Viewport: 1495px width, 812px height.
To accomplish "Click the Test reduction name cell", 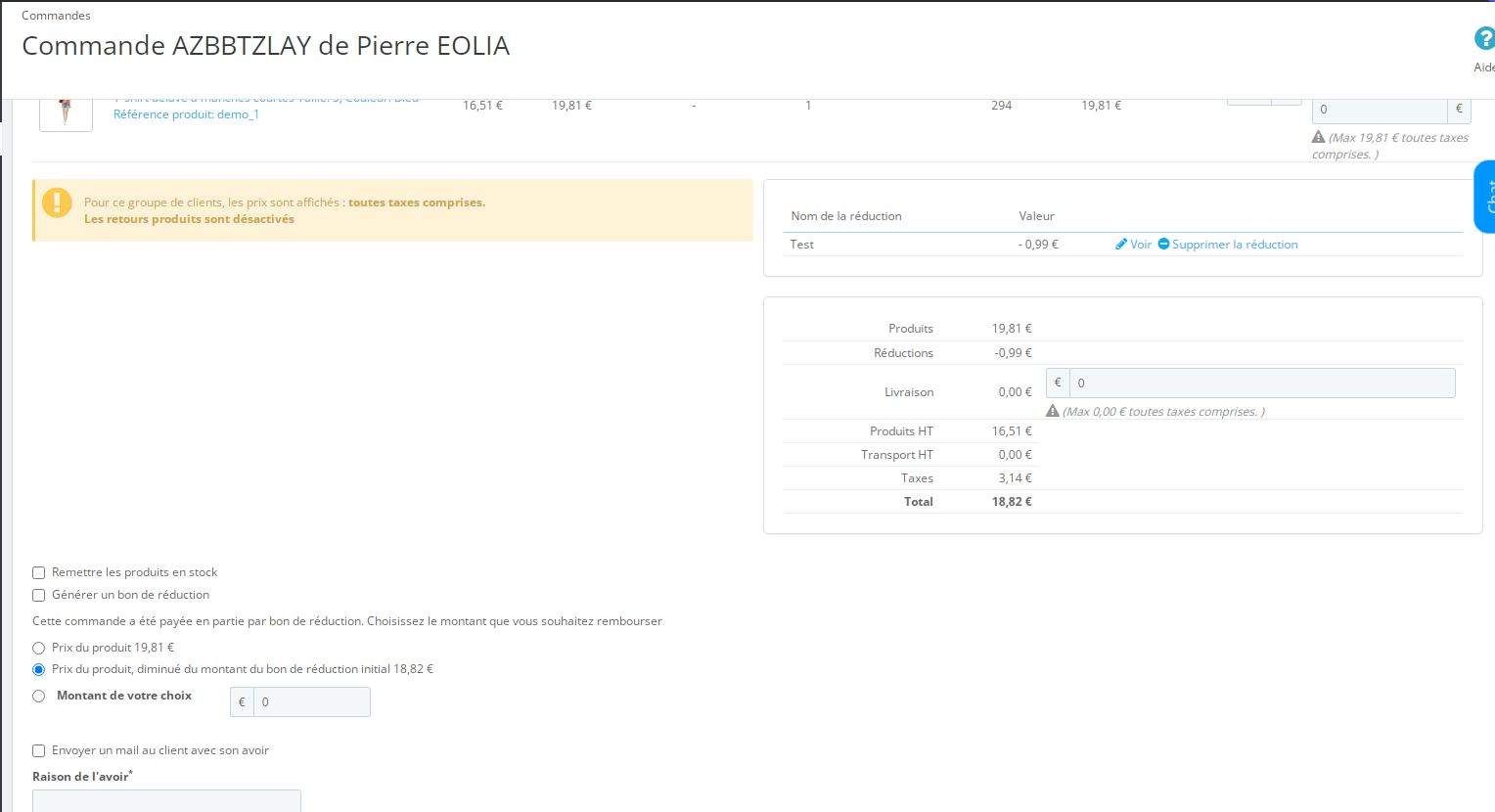I will click(802, 245).
